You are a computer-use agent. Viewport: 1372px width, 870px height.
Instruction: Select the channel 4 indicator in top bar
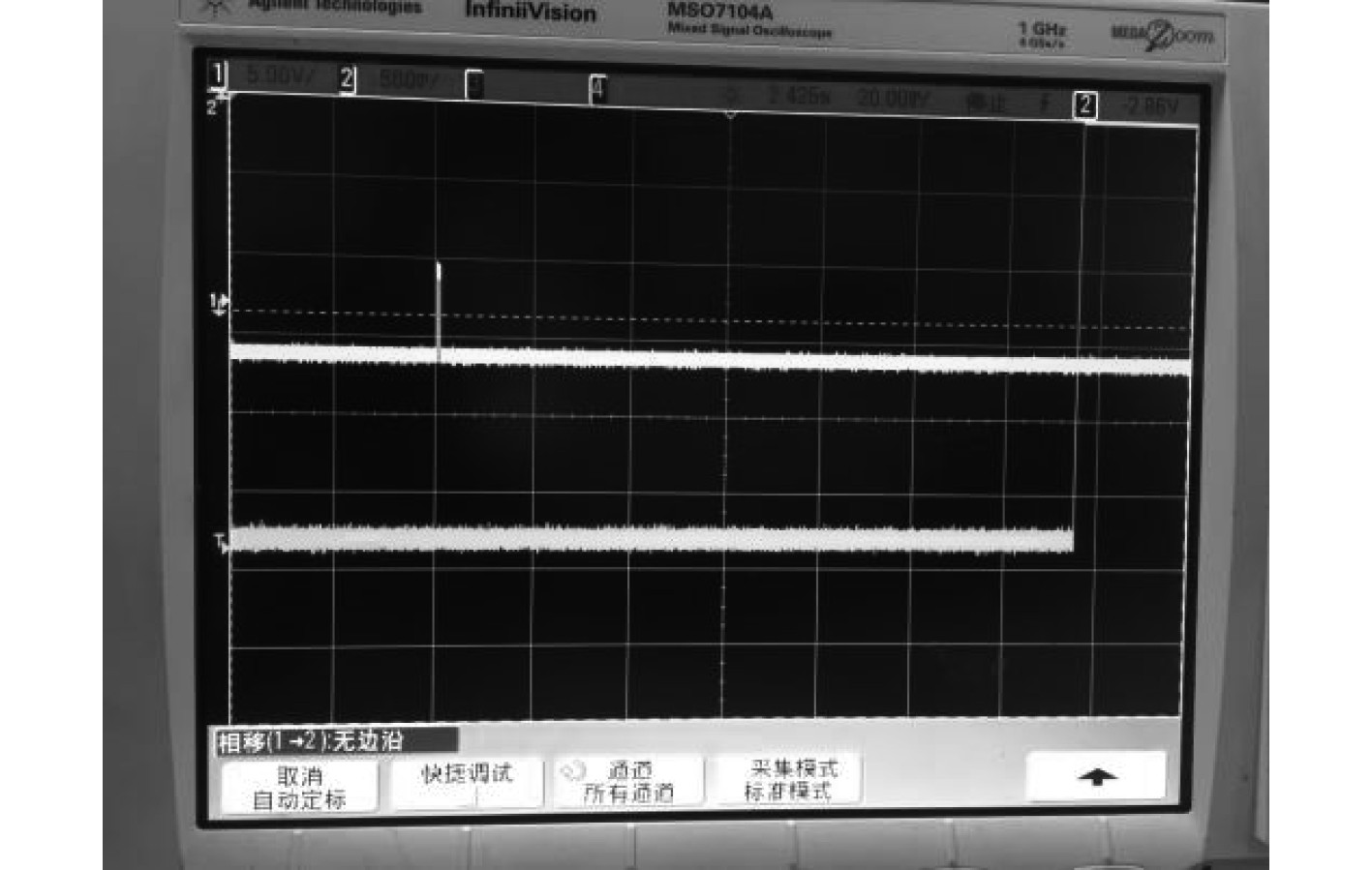597,89
